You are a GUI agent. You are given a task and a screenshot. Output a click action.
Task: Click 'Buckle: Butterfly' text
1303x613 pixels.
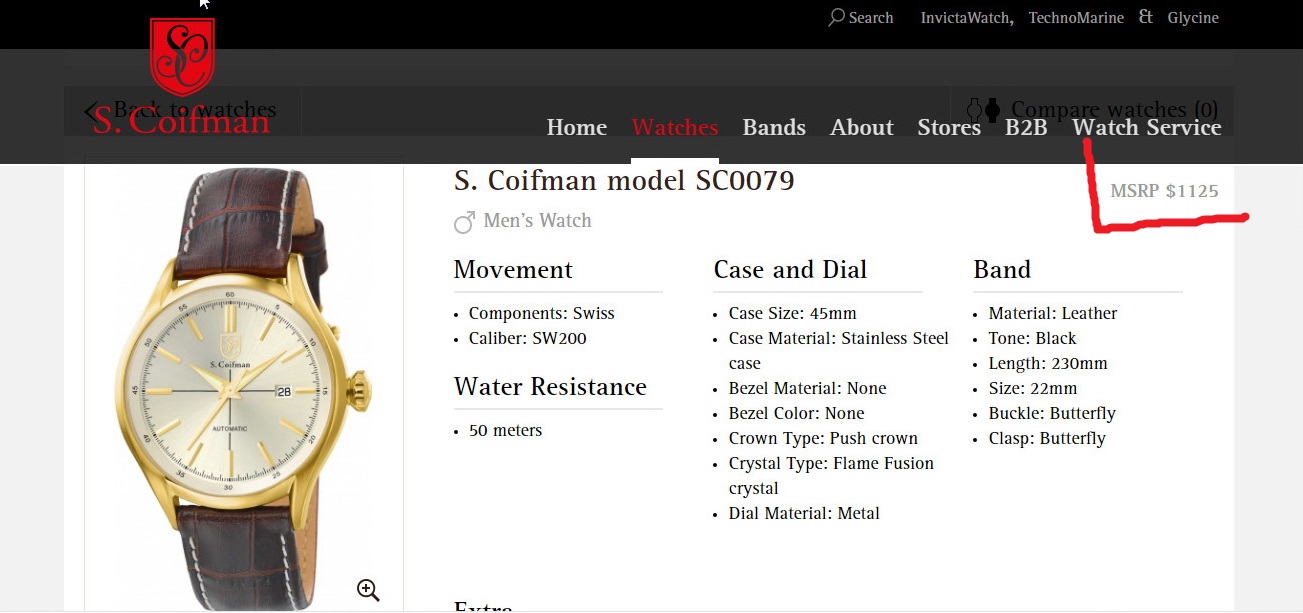click(x=1052, y=413)
